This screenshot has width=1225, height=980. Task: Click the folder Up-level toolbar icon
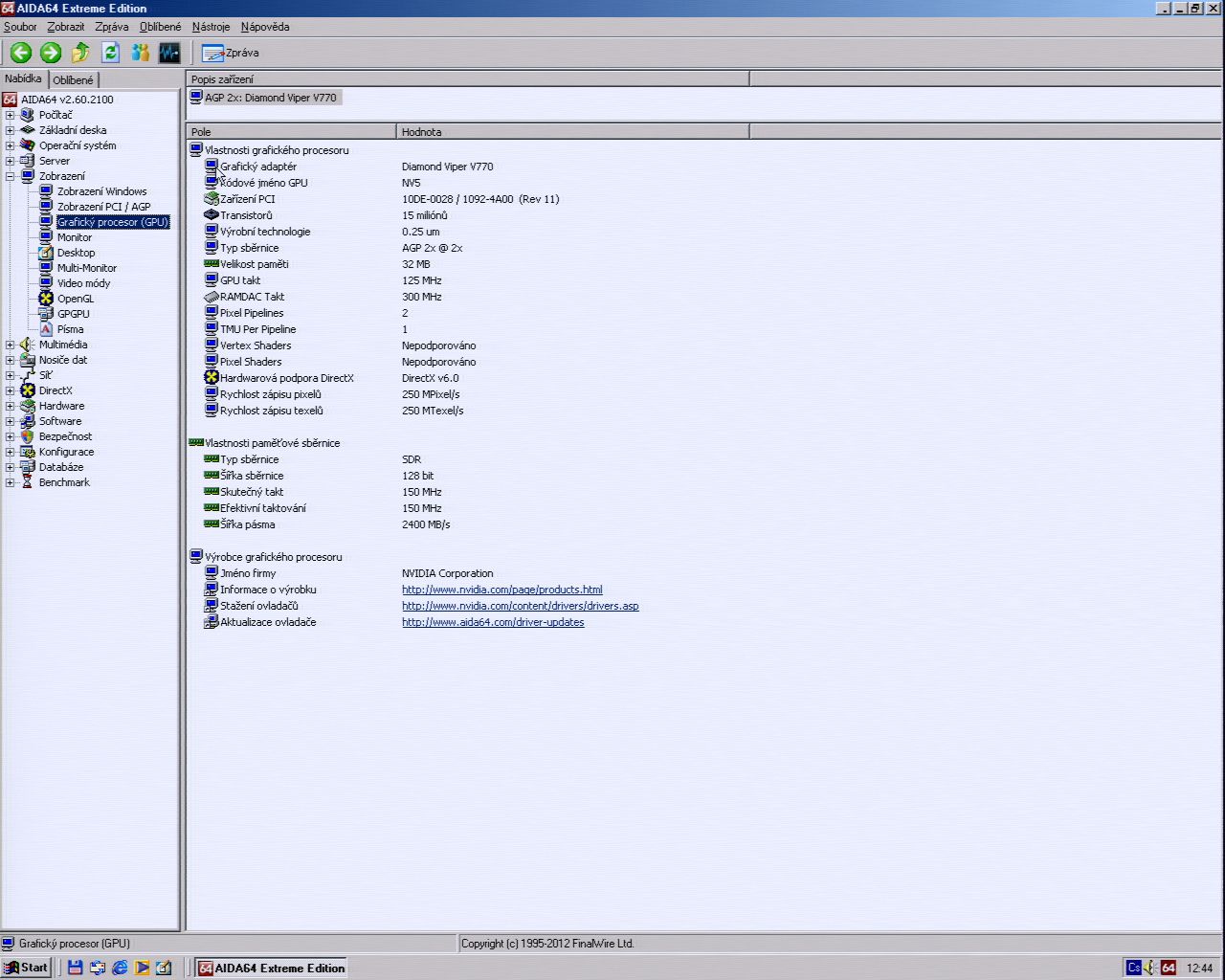pos(80,53)
